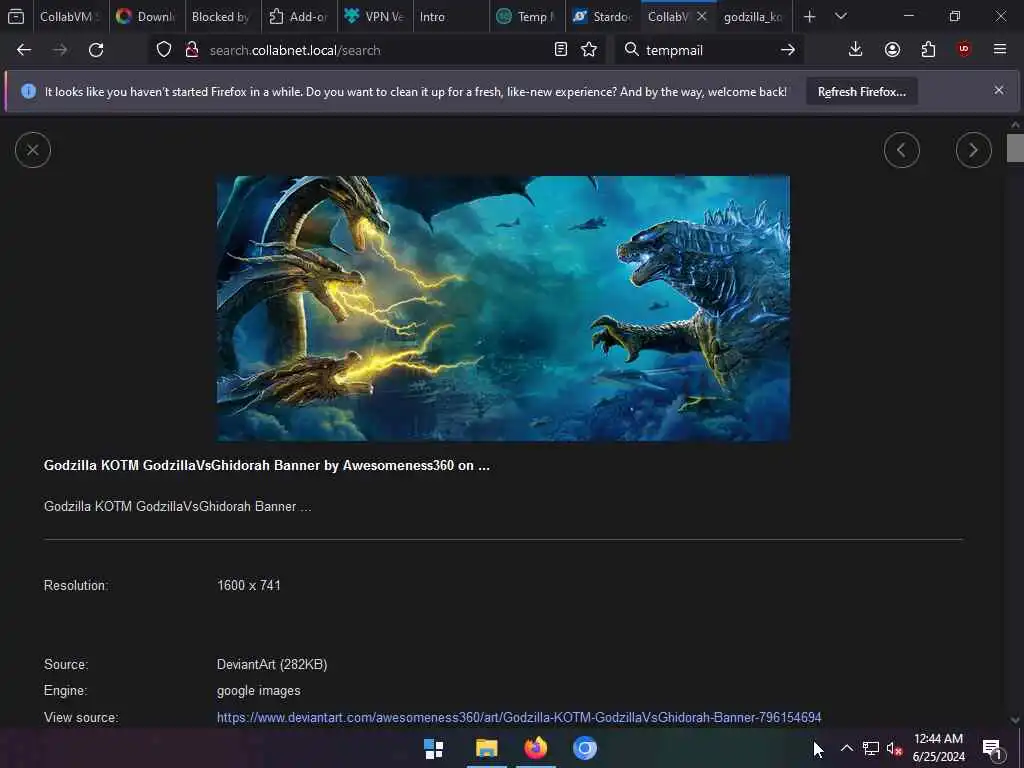Show site security lock information

(191, 50)
